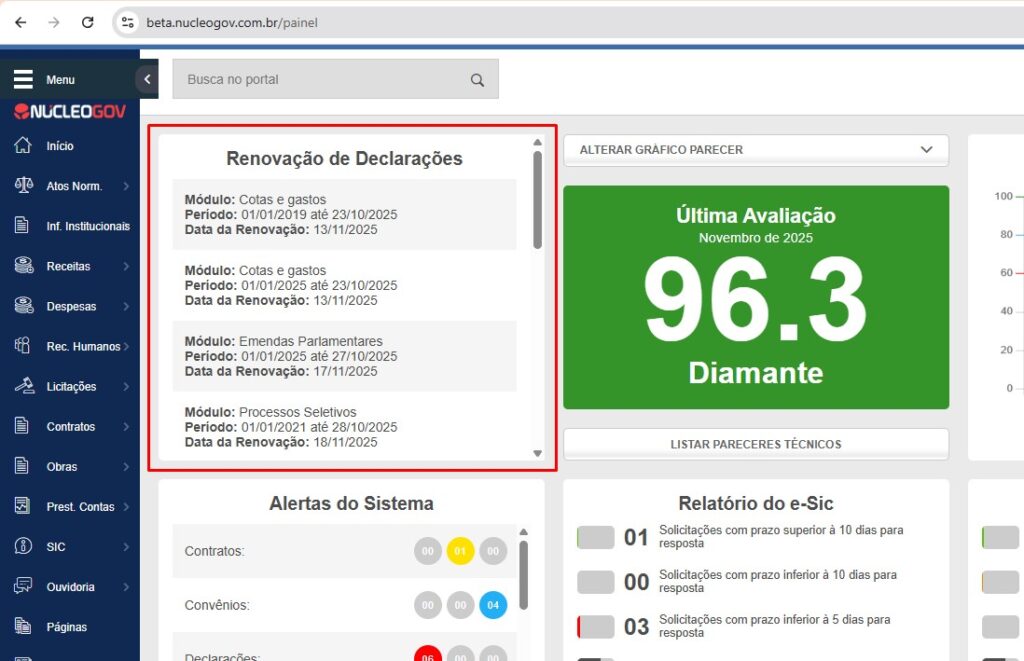Click the green Última Avaliação score card
The image size is (1024, 661).
(755, 297)
